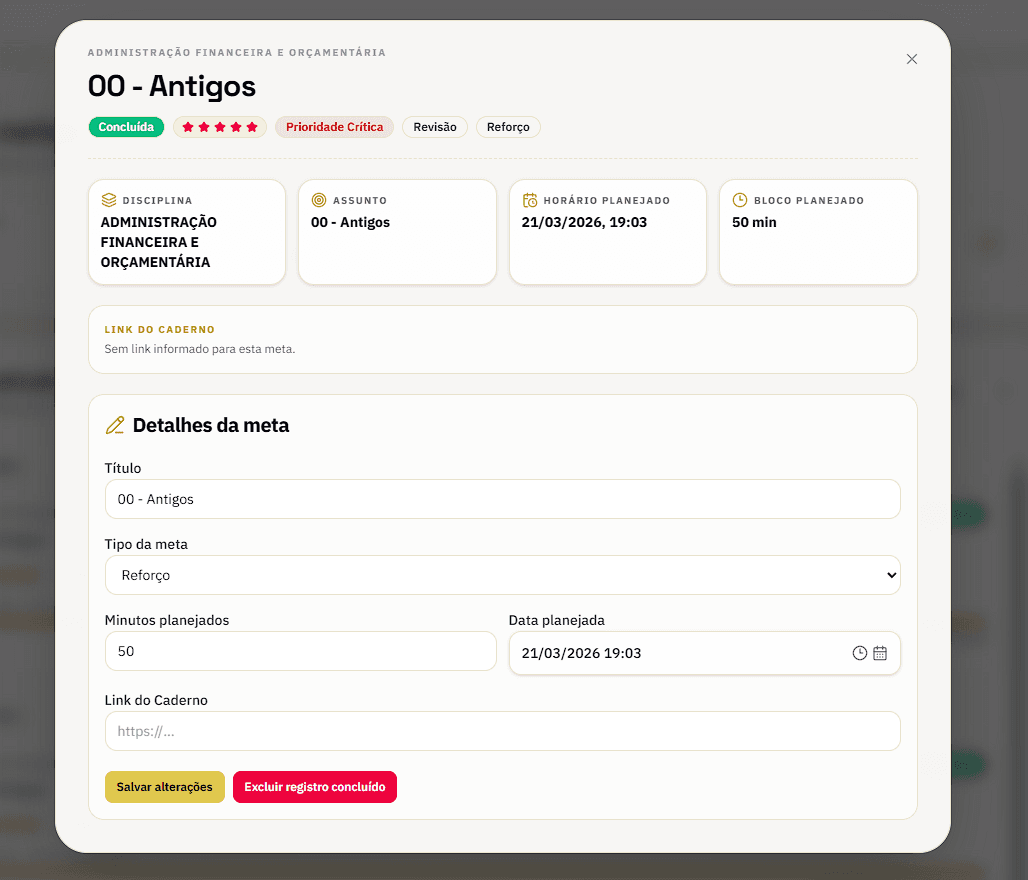Close the goal details dialog
Screen dimensions: 1028x880
coord(911,59)
